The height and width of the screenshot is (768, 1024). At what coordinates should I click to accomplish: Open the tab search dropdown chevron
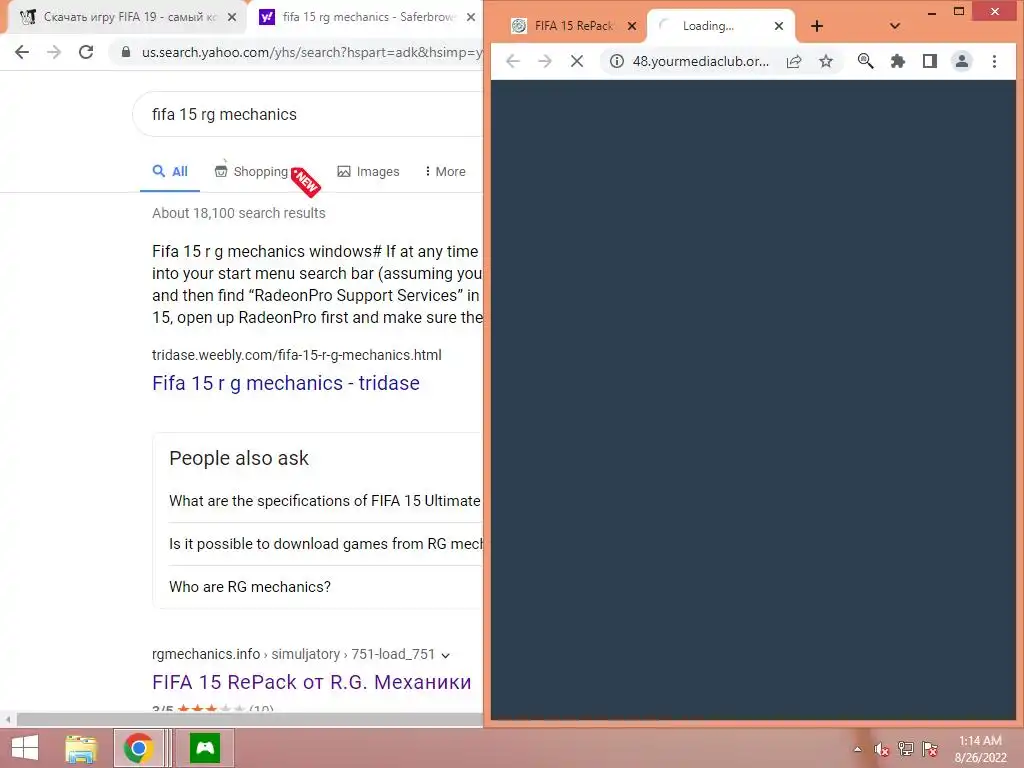tap(895, 26)
